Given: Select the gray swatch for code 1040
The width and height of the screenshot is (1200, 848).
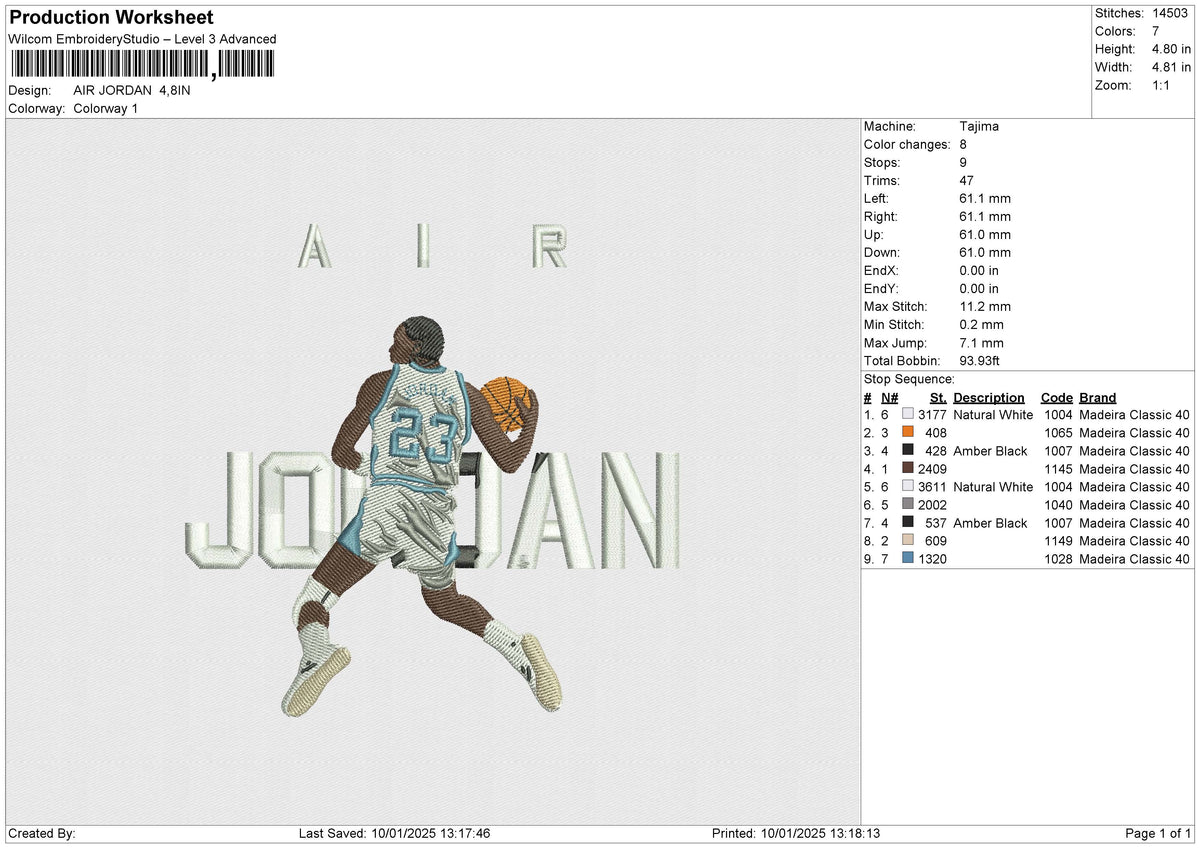Looking at the screenshot, I should 908,505.
